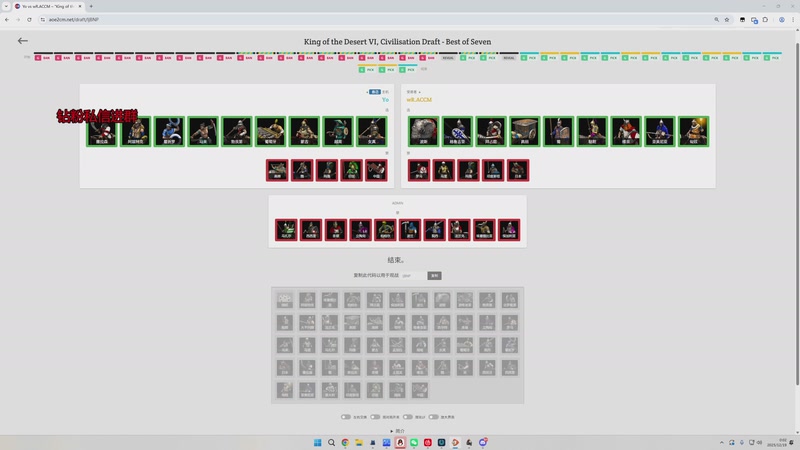
Task: Select the 拜占庭 cataphract pick card
Action: point(491,131)
